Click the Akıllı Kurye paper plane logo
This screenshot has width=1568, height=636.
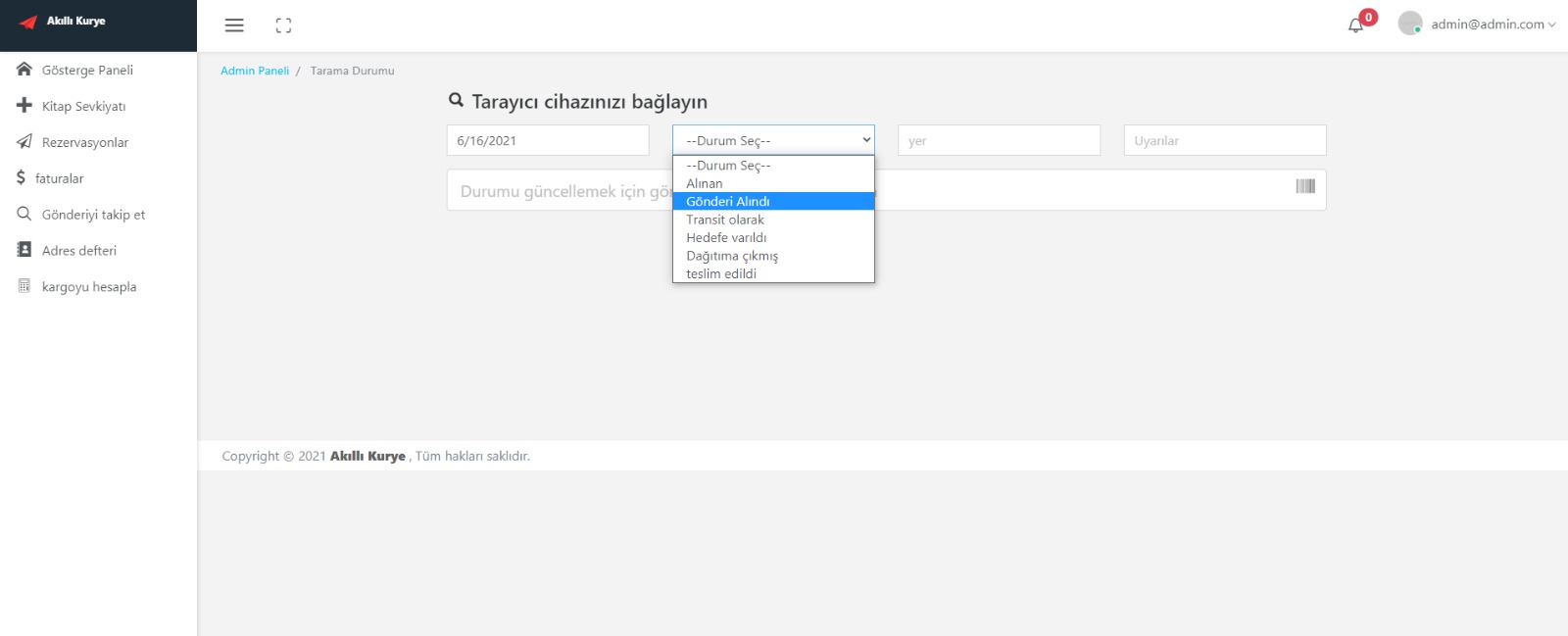point(28,22)
